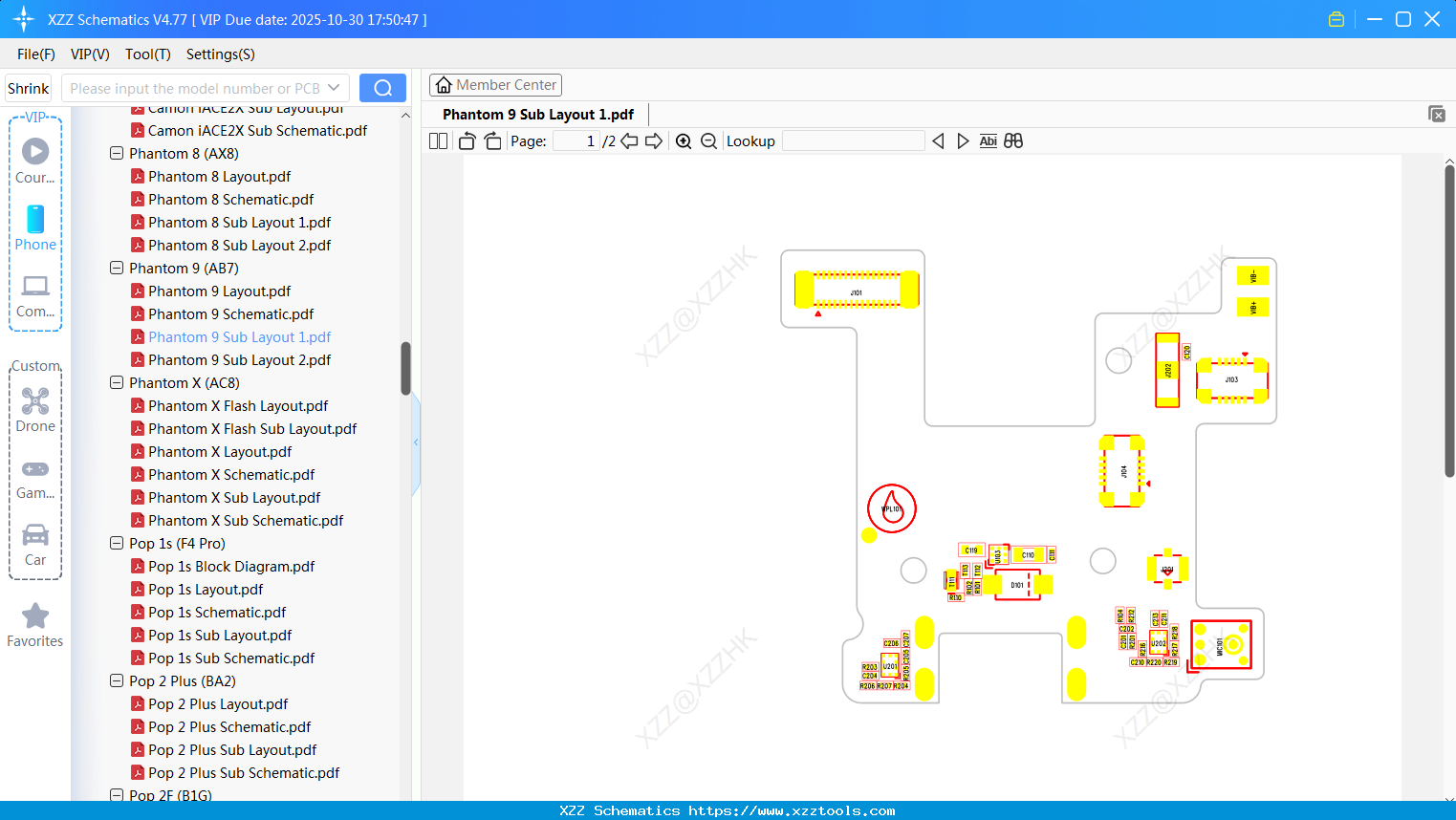Find previous lookup match
The image size is (1456, 820).
(938, 141)
